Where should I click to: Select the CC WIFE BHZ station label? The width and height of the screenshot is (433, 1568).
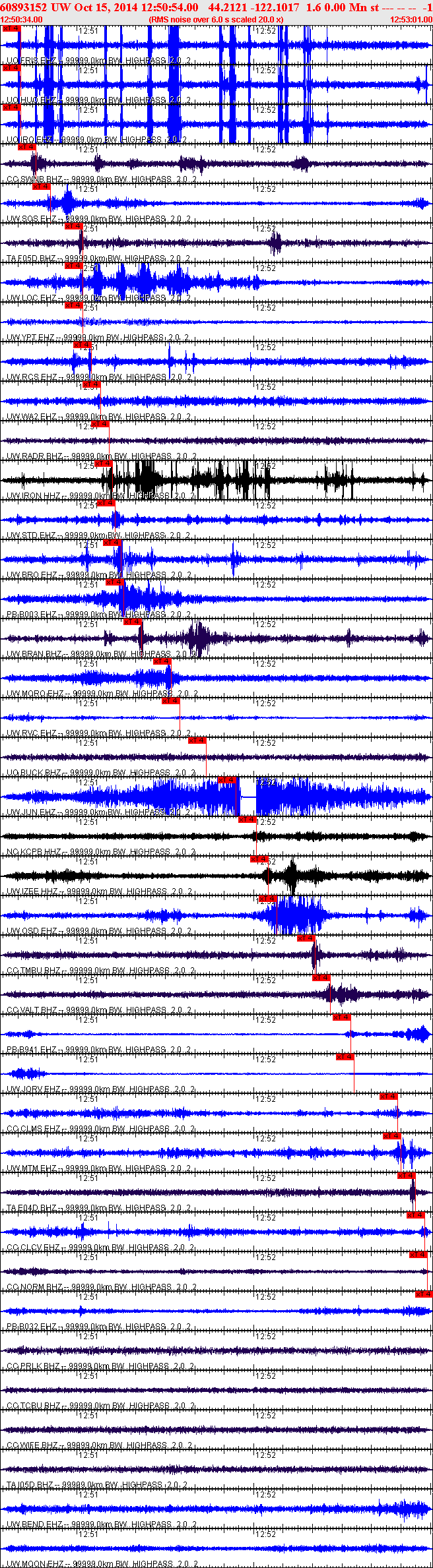point(100,1445)
